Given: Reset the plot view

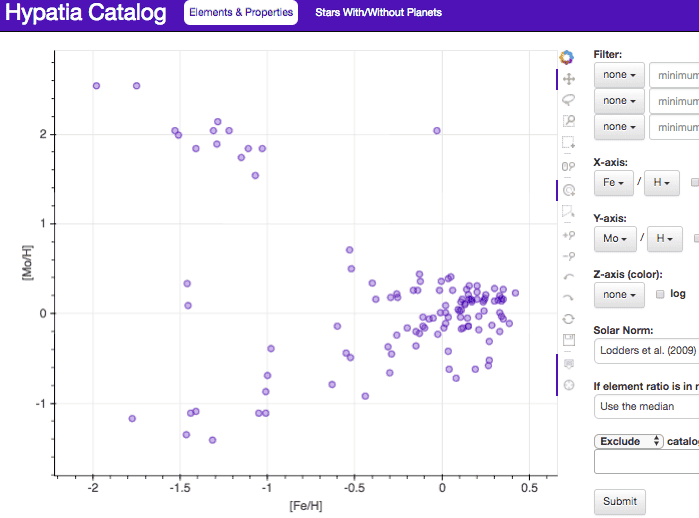Looking at the screenshot, I should pos(569,319).
